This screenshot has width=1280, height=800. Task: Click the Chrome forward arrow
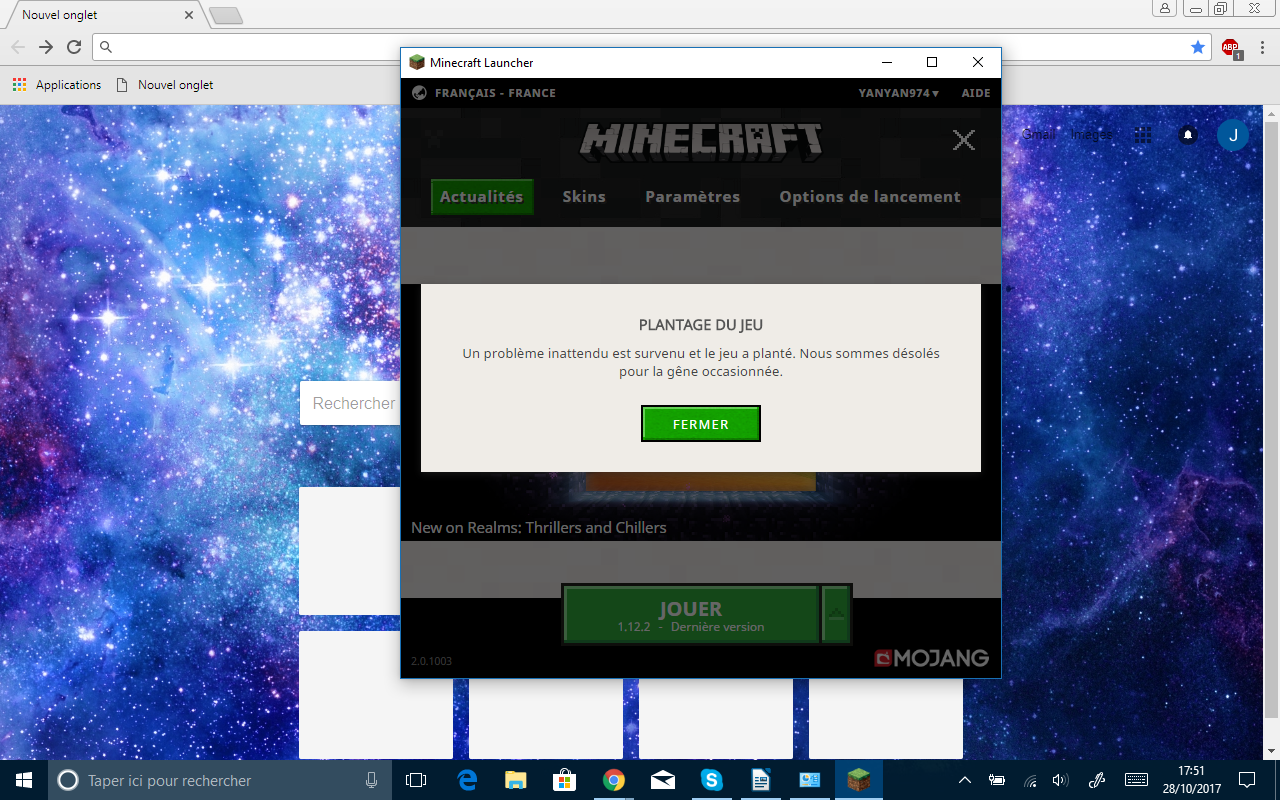46,47
